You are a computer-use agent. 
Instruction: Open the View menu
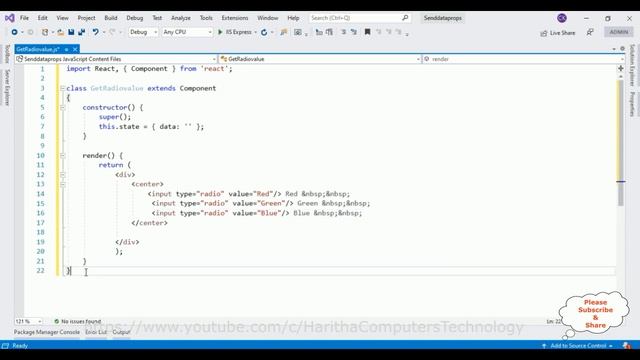62,18
